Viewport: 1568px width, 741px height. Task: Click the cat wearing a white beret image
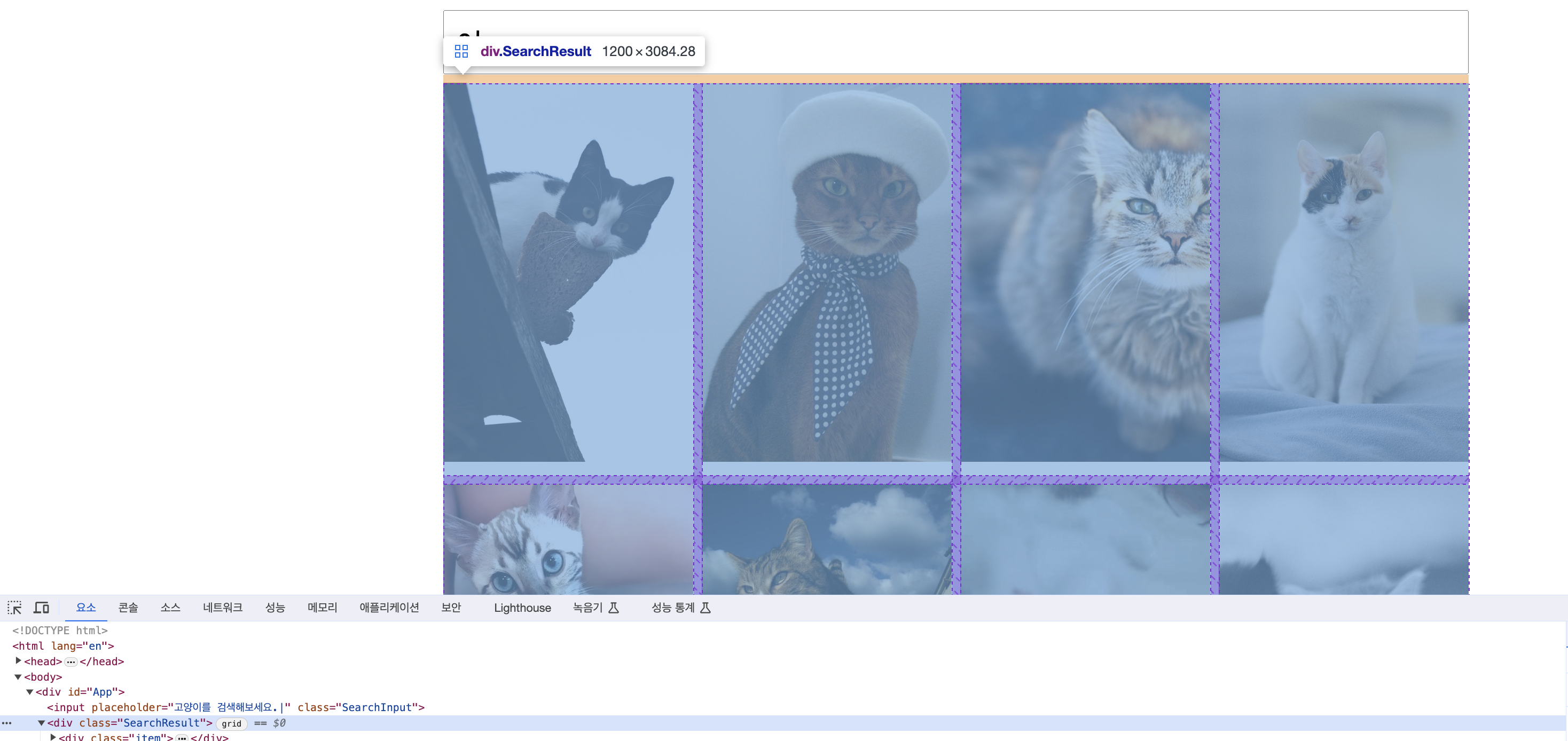[x=827, y=273]
